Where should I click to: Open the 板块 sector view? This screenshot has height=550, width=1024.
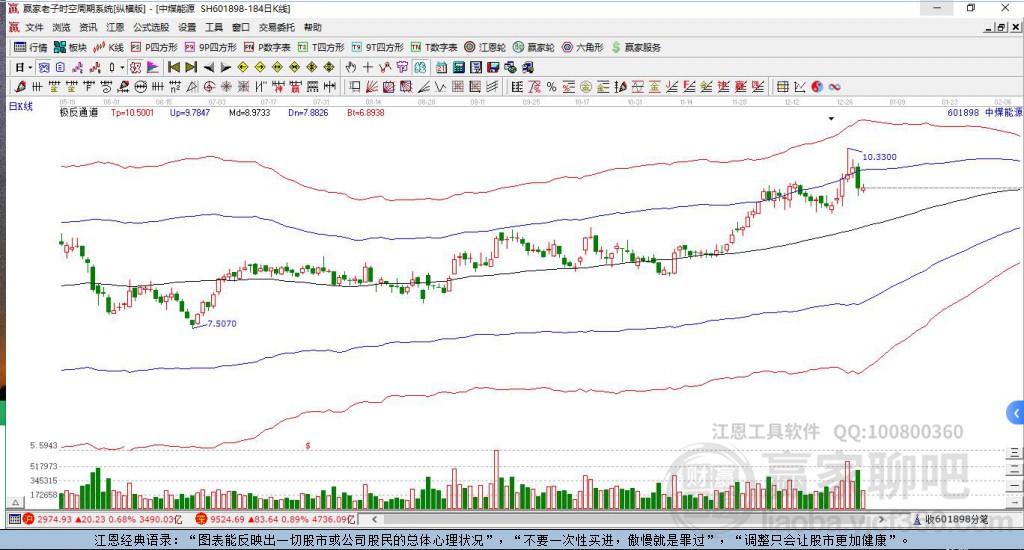[70, 47]
